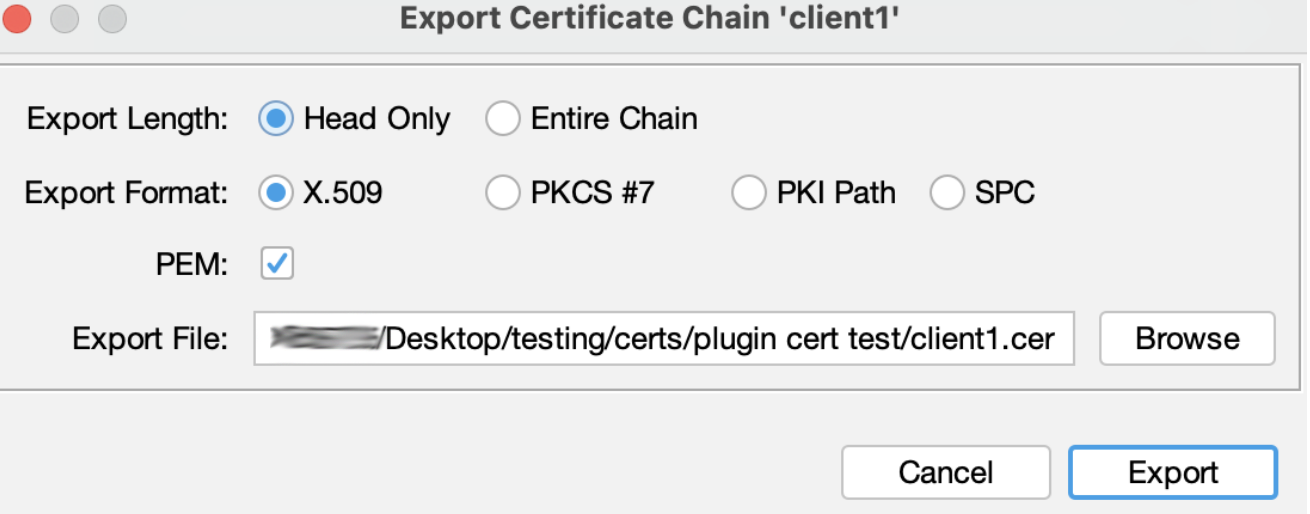This screenshot has height=514, width=1310.
Task: Click the Export Certificate Chain title bar text
Action: coord(656,18)
